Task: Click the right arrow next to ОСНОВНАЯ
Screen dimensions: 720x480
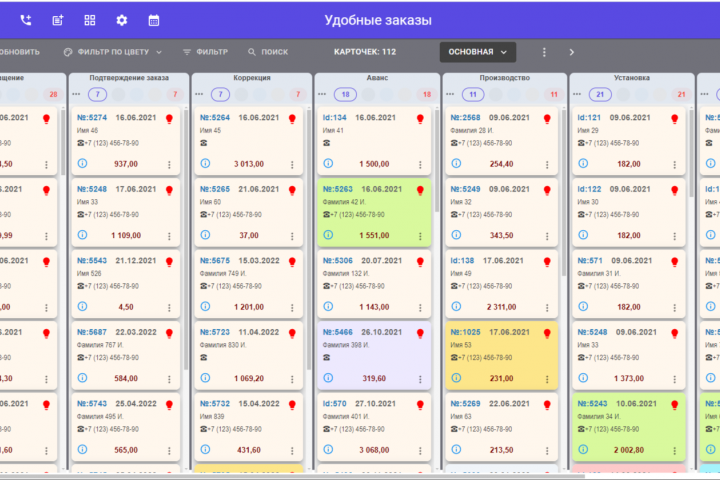Action: [572, 52]
